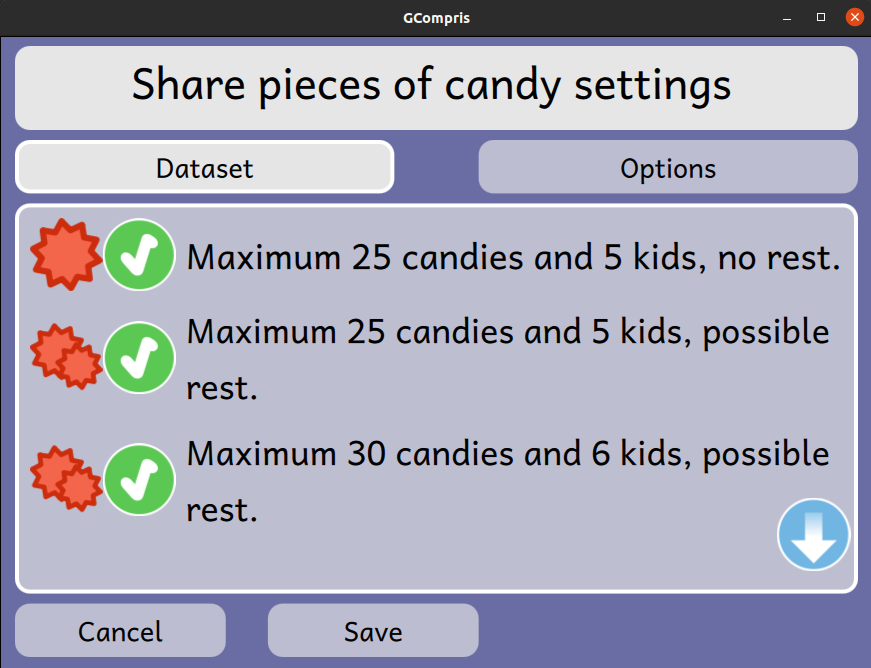Minimize the GCompris window
The height and width of the screenshot is (668, 871).
pos(787,18)
